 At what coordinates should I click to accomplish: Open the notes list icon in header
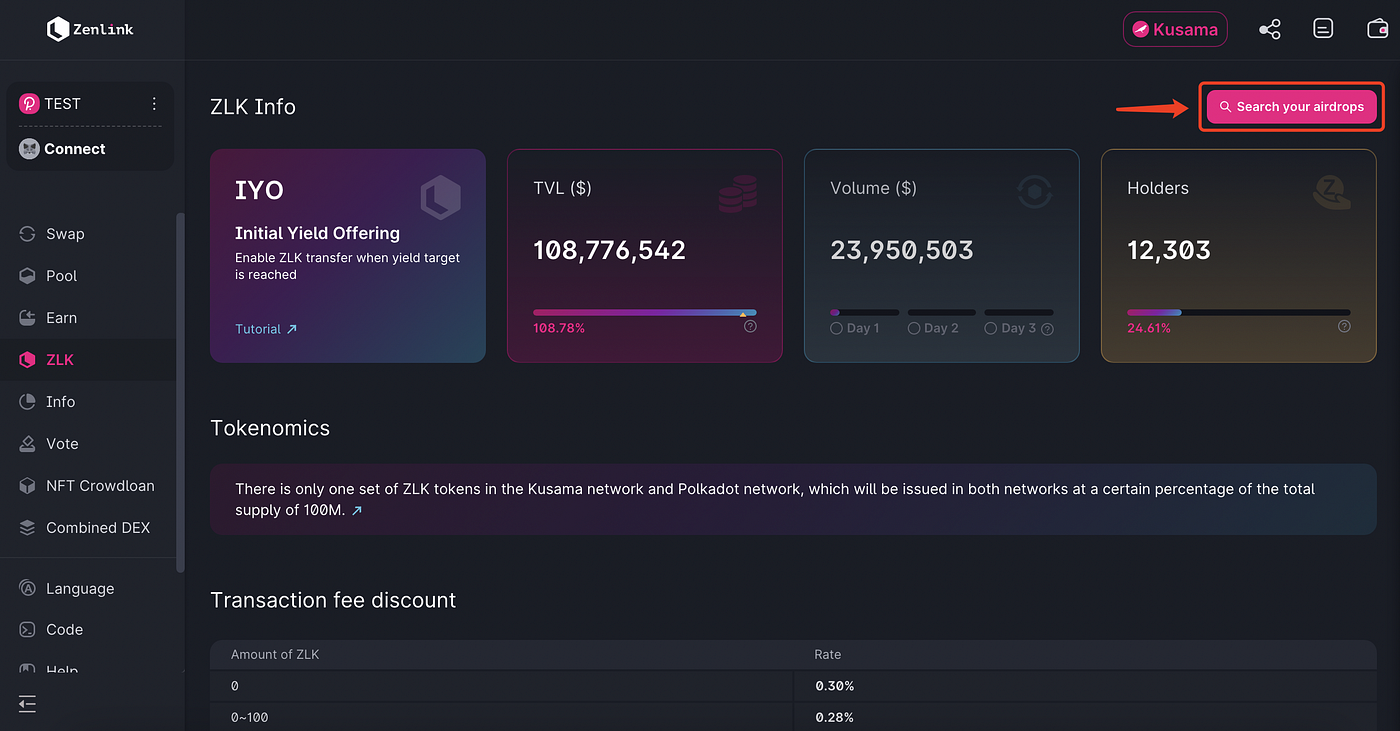click(1323, 30)
